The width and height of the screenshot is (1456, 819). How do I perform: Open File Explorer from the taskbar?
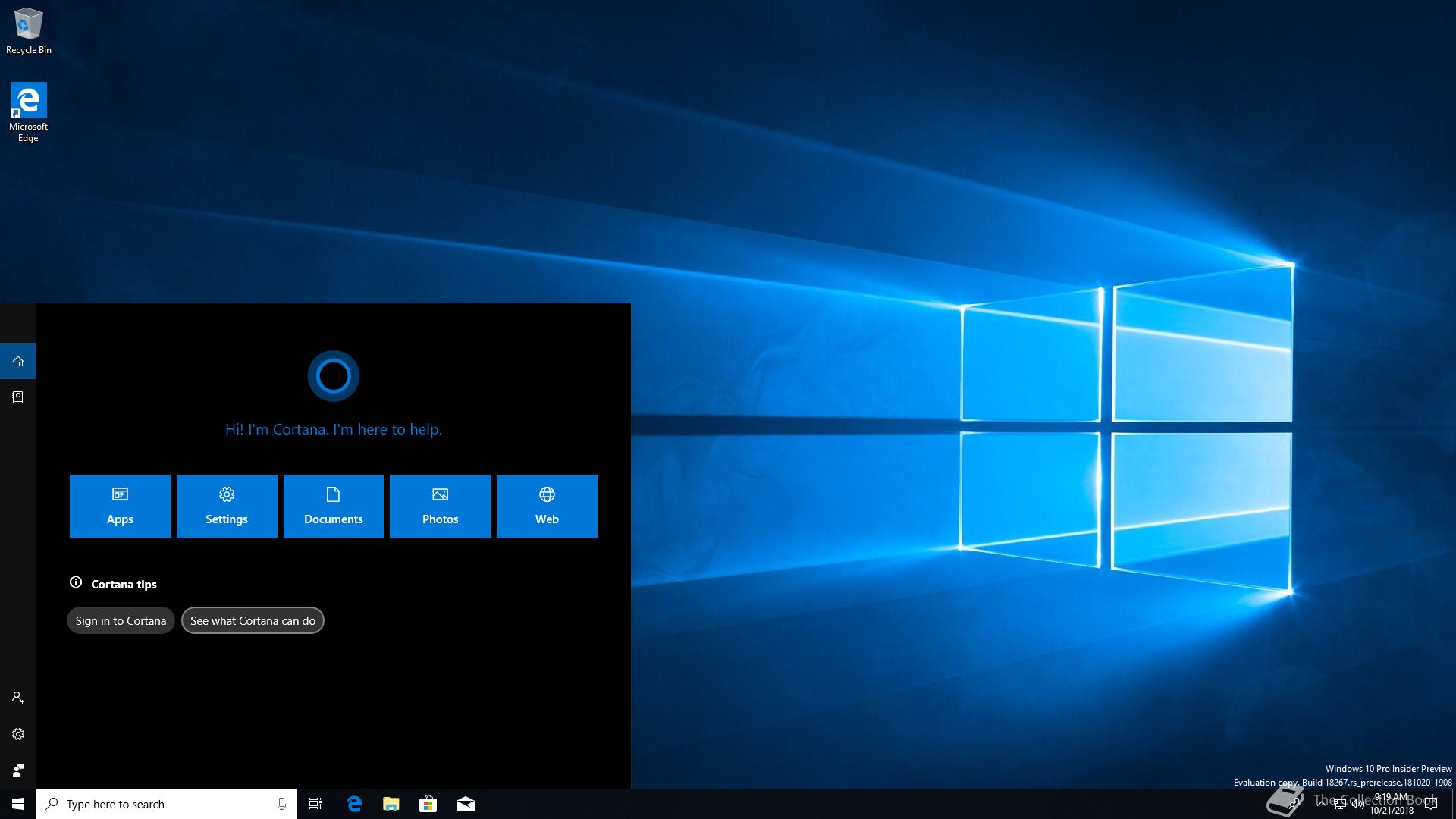(391, 804)
